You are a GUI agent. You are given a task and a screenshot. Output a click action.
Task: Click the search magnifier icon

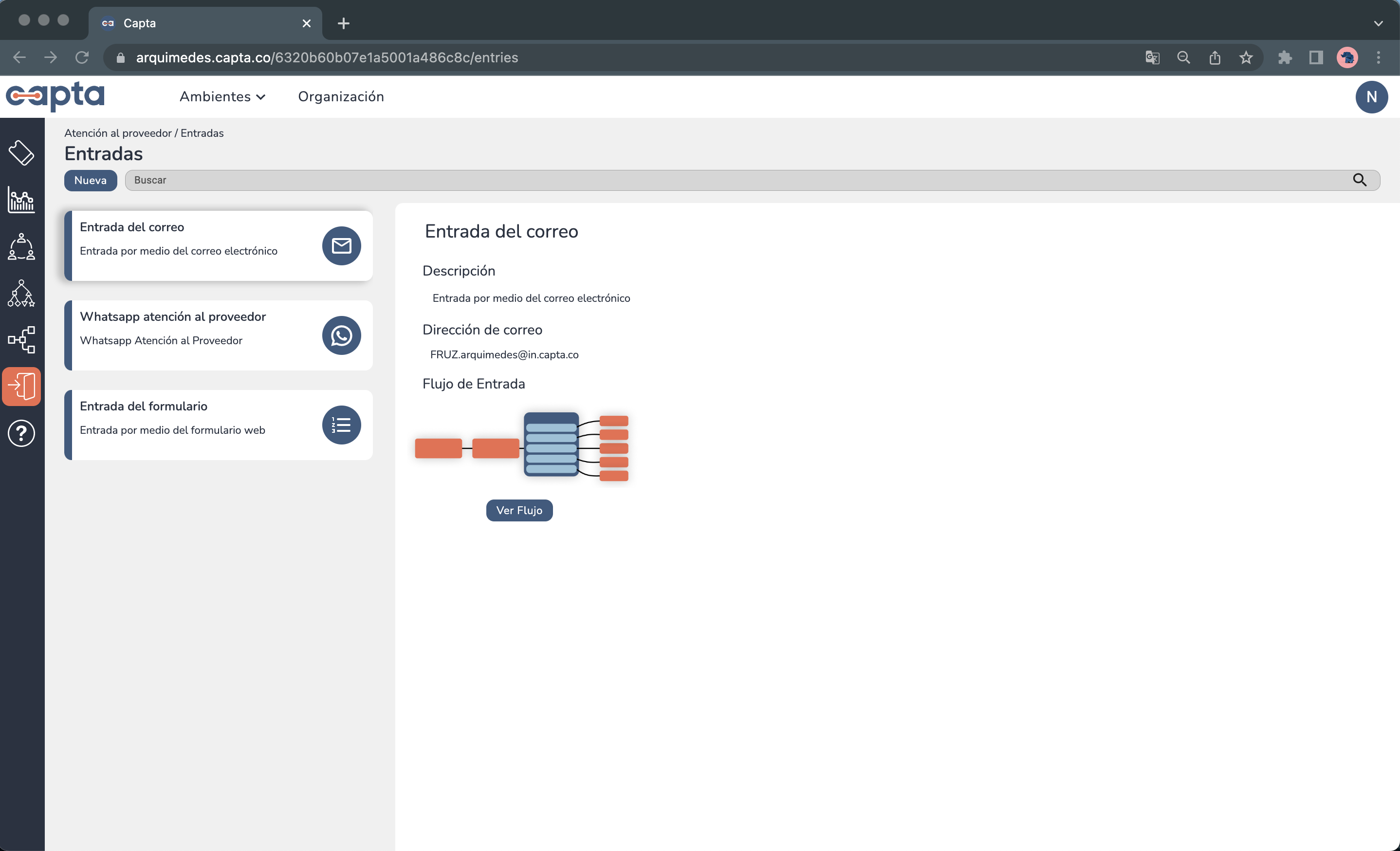coord(1359,180)
